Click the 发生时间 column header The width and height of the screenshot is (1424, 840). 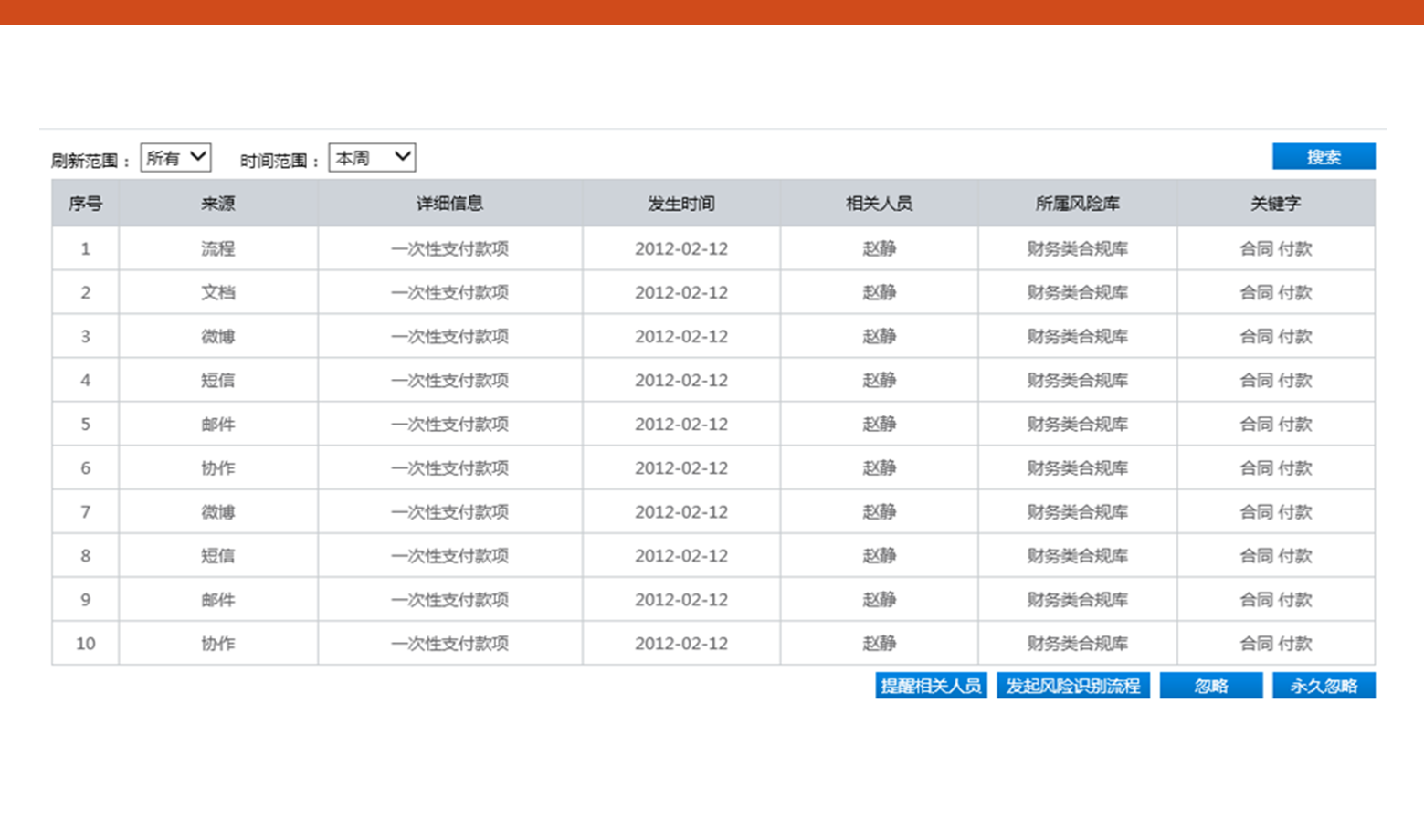(x=680, y=204)
